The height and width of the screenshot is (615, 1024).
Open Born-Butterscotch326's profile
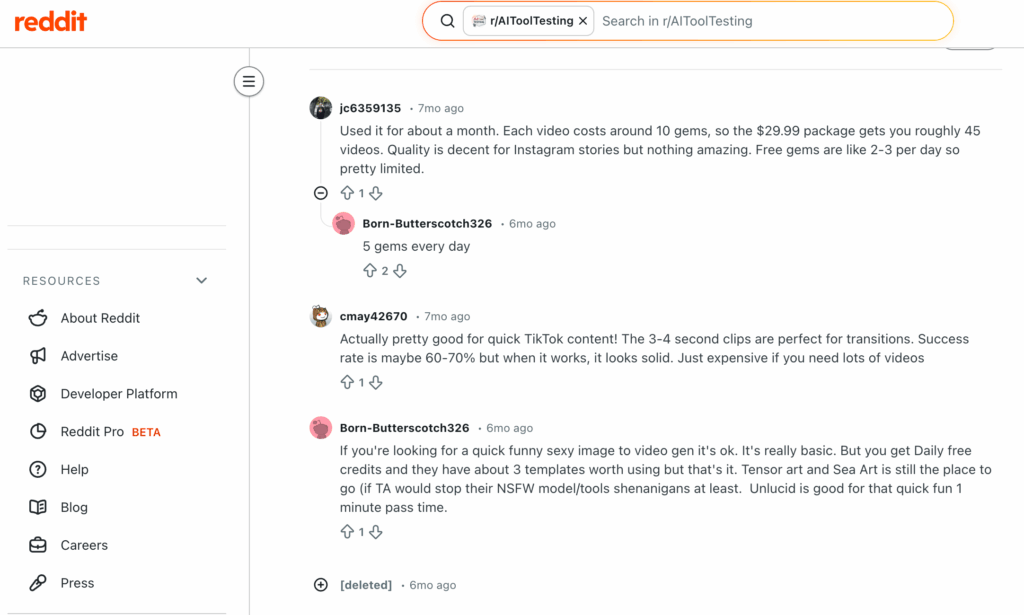point(427,223)
